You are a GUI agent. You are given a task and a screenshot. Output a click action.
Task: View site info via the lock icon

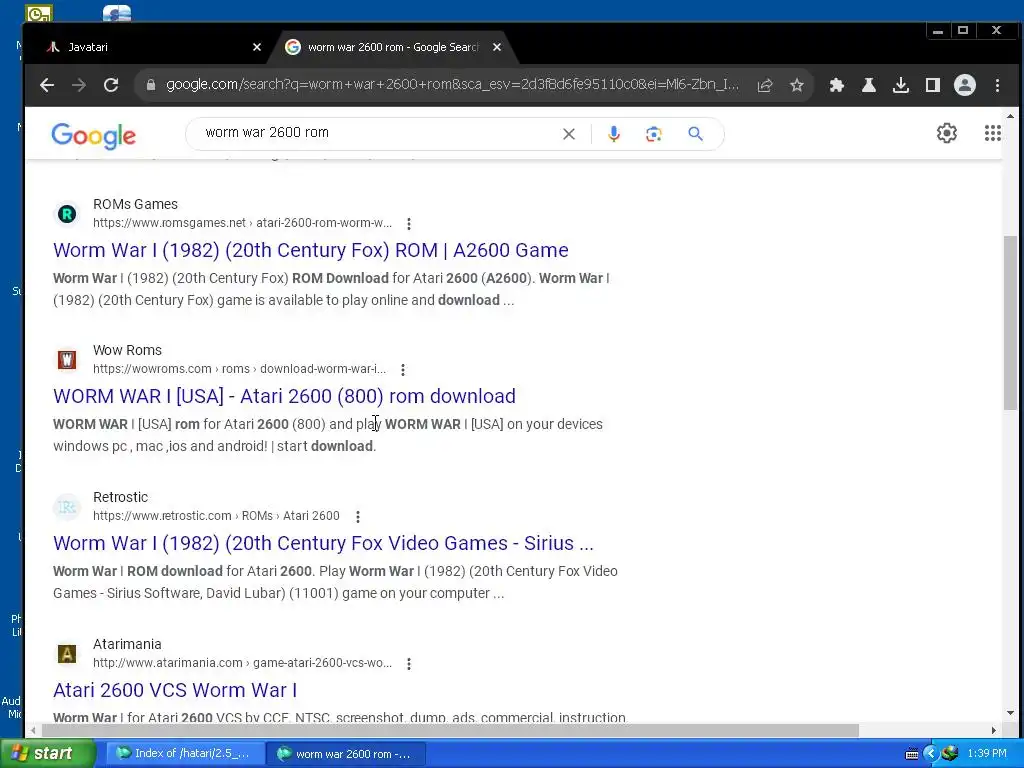151,85
